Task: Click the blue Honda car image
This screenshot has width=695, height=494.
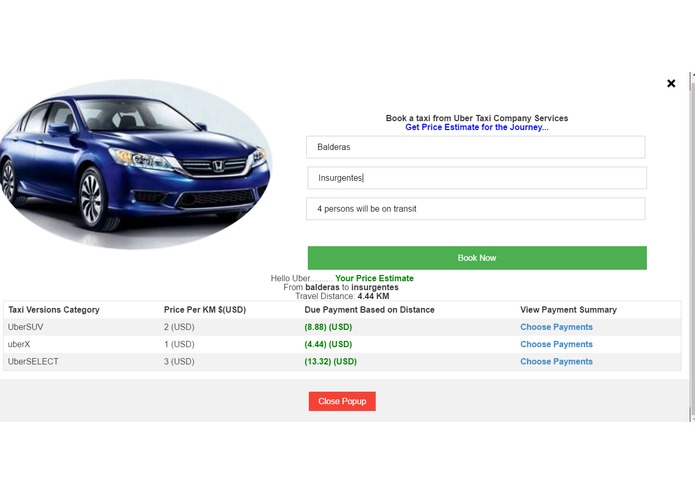Action: [x=134, y=164]
